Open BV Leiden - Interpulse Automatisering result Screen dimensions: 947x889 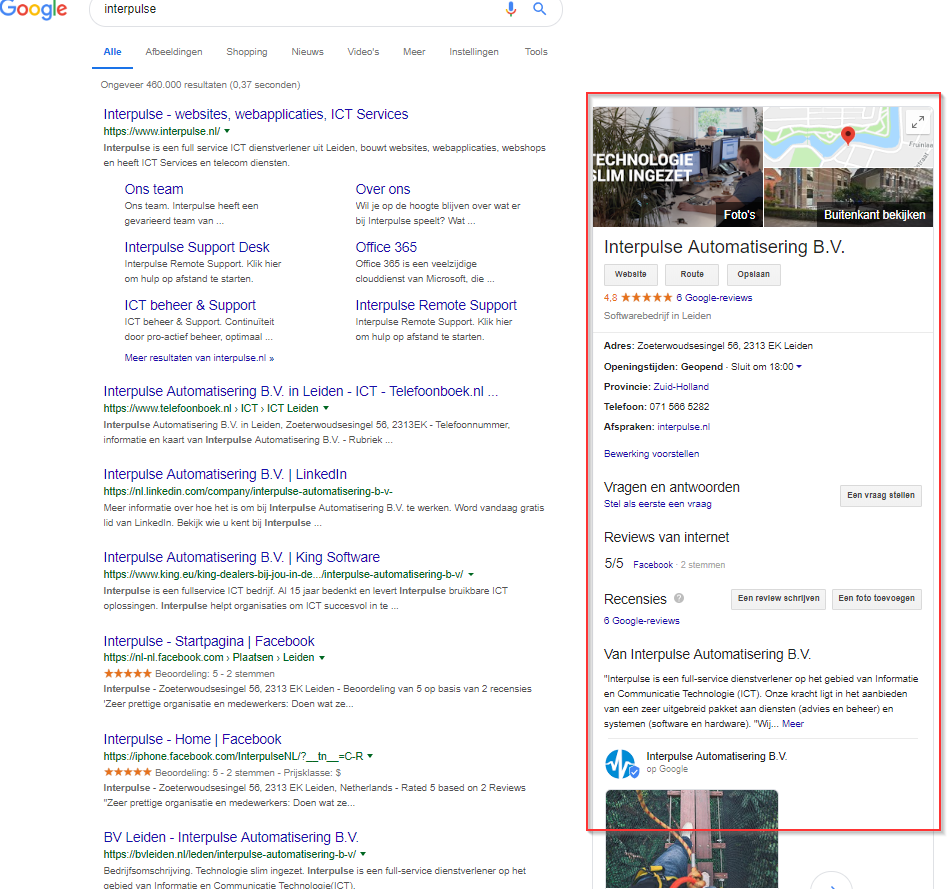click(231, 838)
